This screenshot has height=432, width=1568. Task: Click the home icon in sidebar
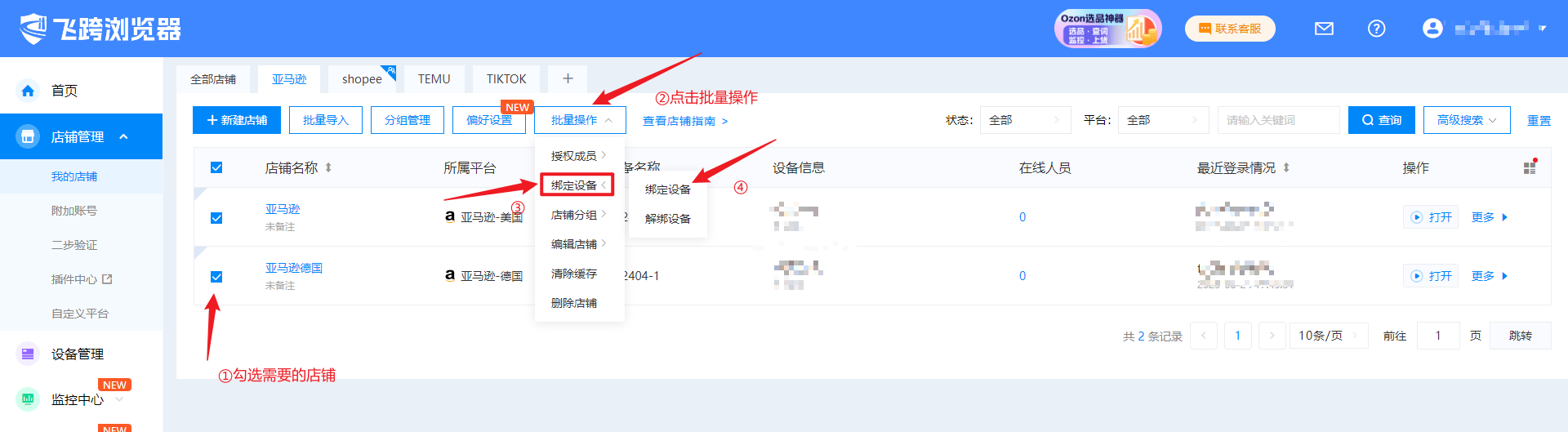[x=28, y=91]
